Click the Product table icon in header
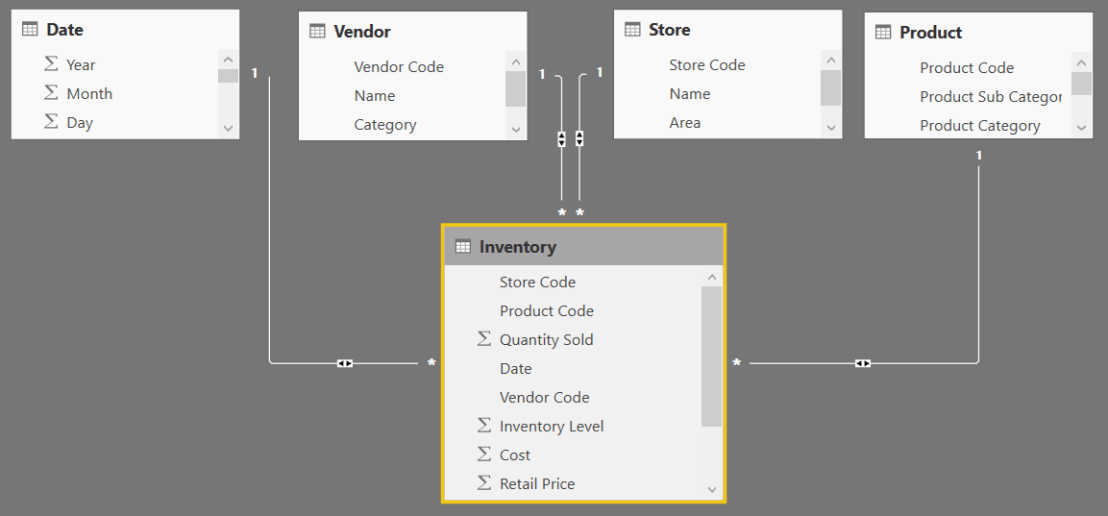Viewport: 1108px width, 516px height. coord(883,33)
